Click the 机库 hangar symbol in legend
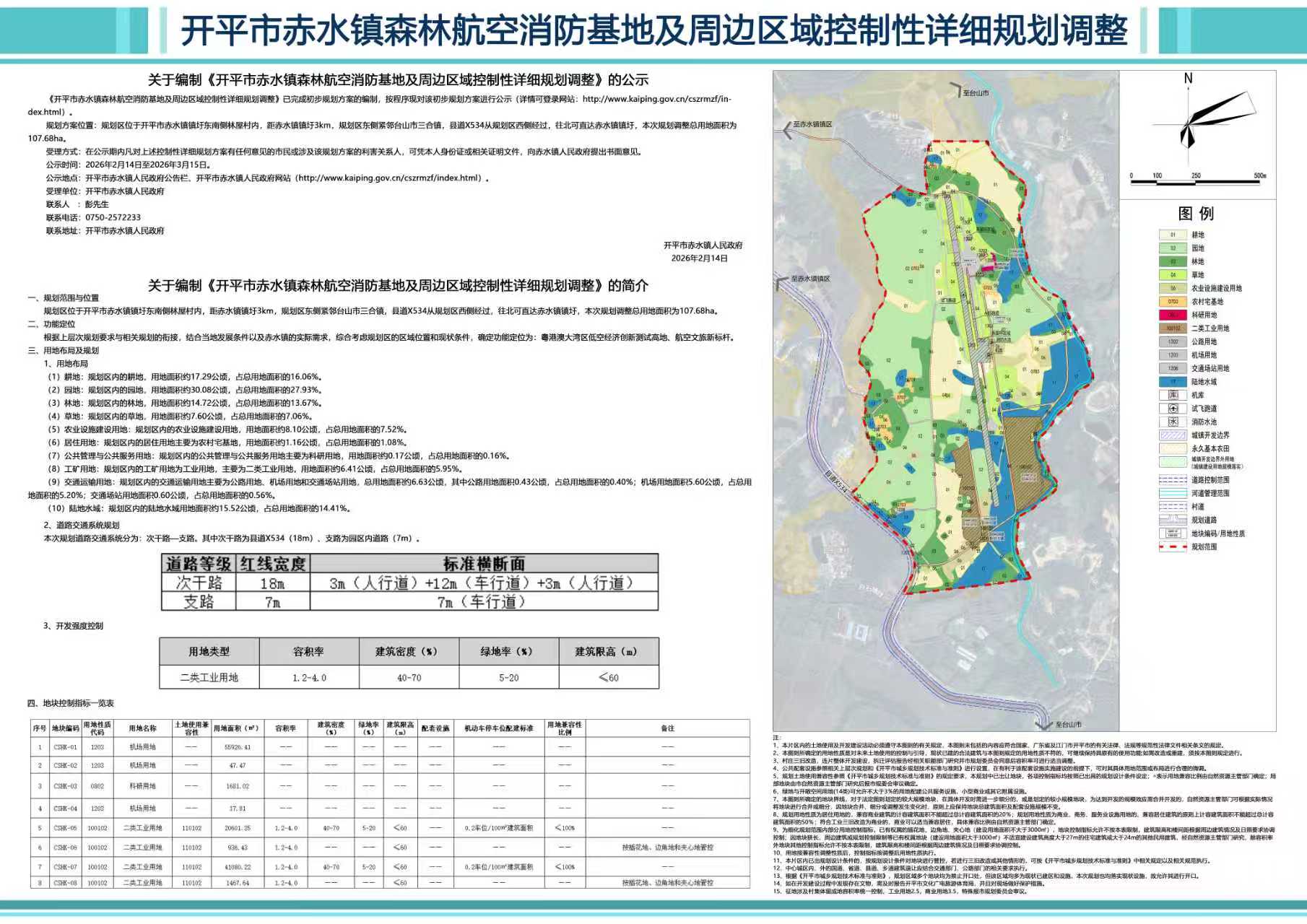 (x=1173, y=395)
